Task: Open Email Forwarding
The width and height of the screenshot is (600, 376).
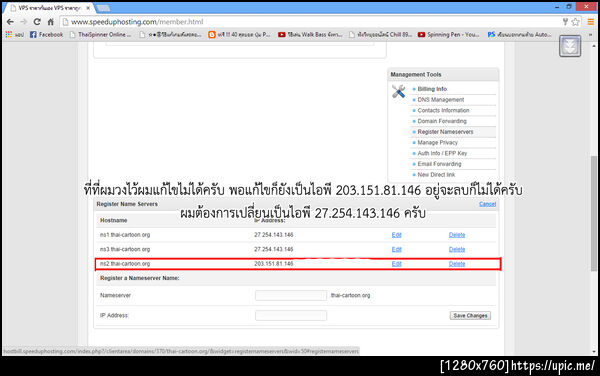Action: [439, 164]
